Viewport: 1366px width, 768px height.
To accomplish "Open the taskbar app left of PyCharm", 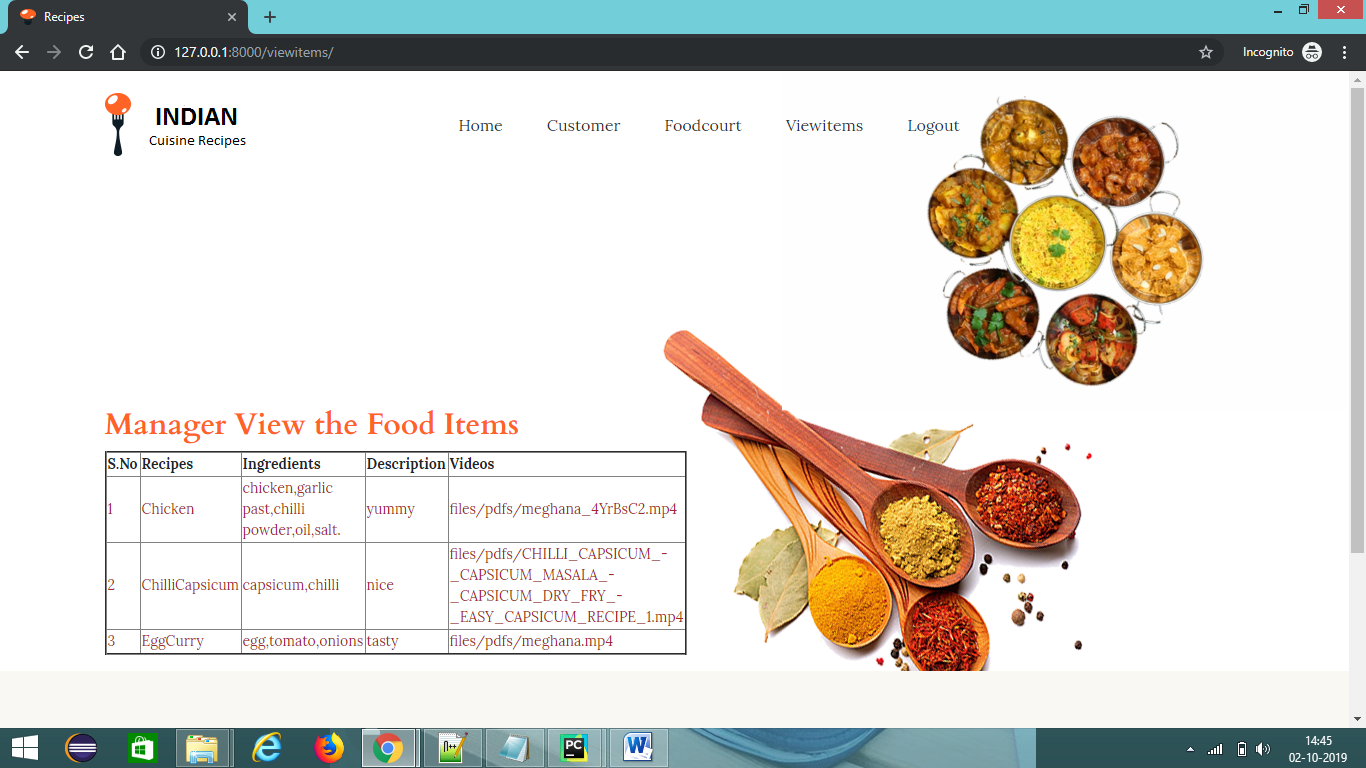I will pyautogui.click(x=515, y=748).
